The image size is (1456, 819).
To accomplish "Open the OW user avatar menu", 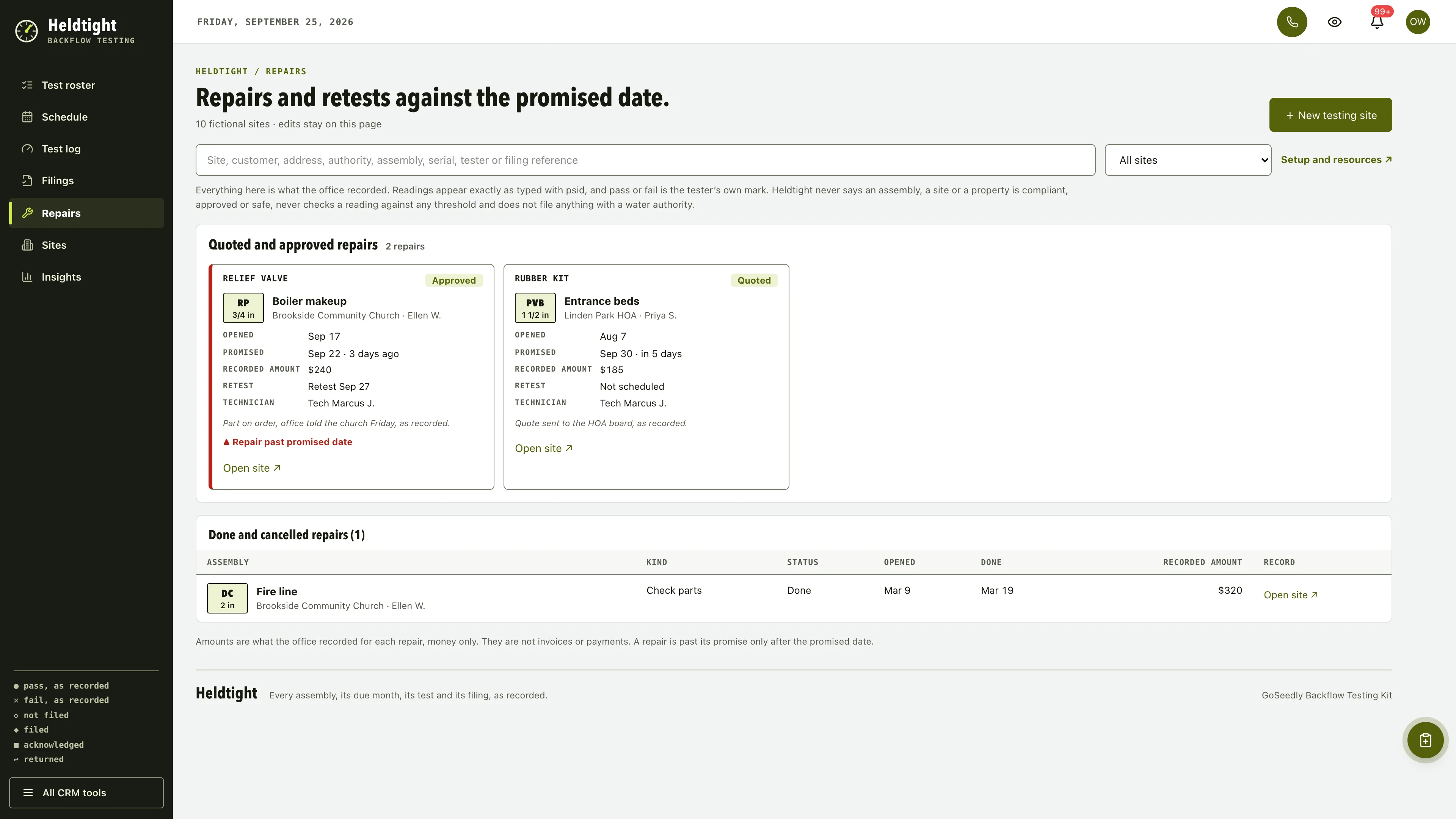I will (x=1418, y=22).
